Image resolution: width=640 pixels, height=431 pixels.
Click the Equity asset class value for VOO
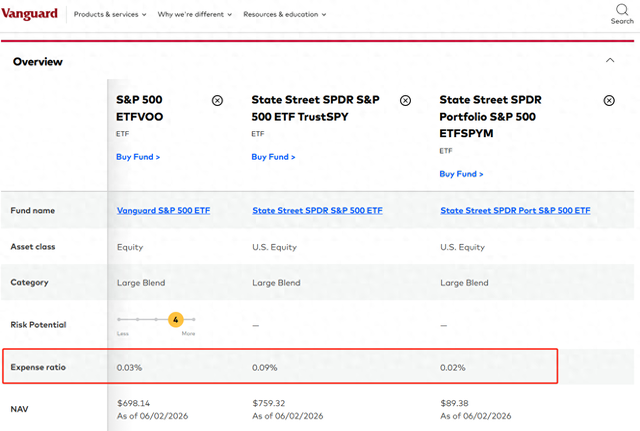pyautogui.click(x=130, y=247)
